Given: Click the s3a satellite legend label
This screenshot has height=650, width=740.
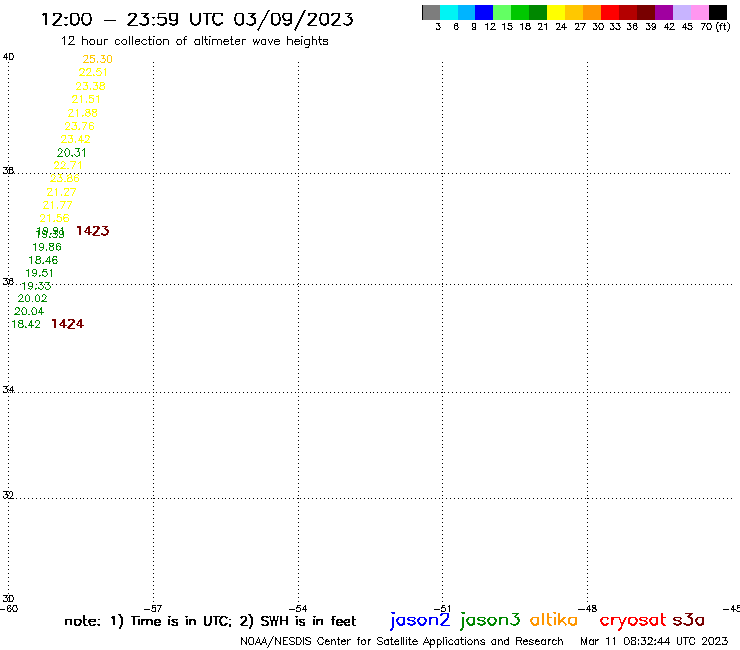Looking at the screenshot, I should tap(689, 620).
